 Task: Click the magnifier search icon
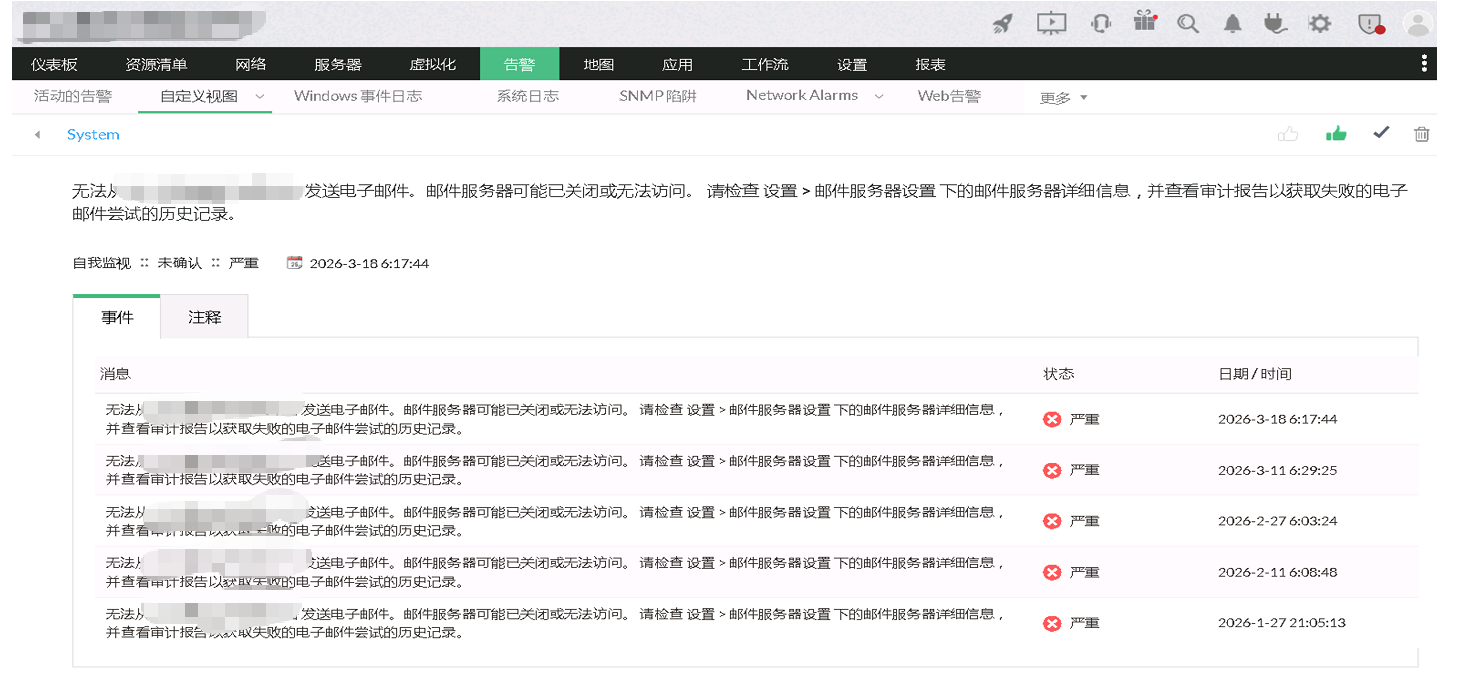pos(1188,24)
